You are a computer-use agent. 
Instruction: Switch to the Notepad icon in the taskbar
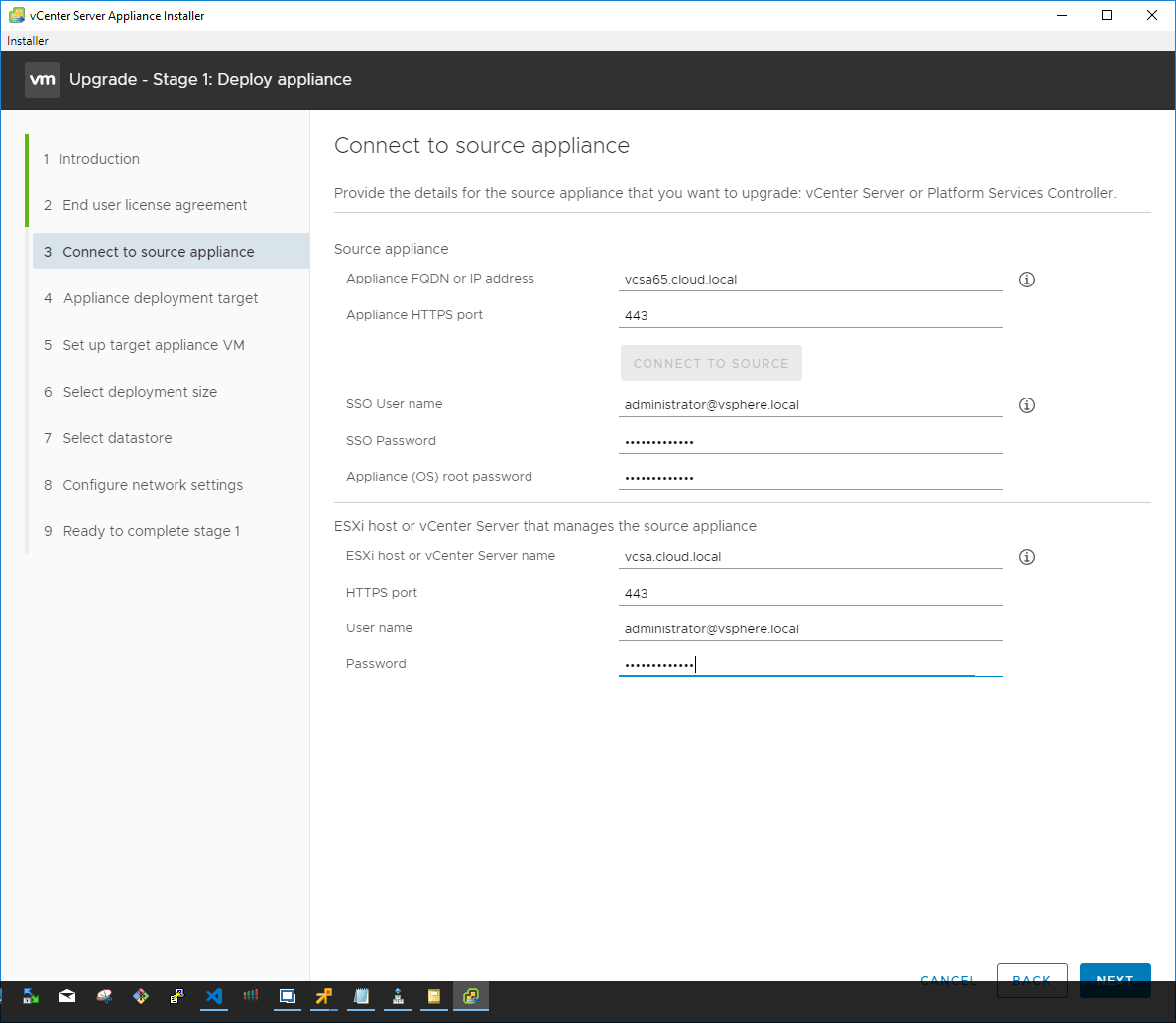[x=361, y=996]
